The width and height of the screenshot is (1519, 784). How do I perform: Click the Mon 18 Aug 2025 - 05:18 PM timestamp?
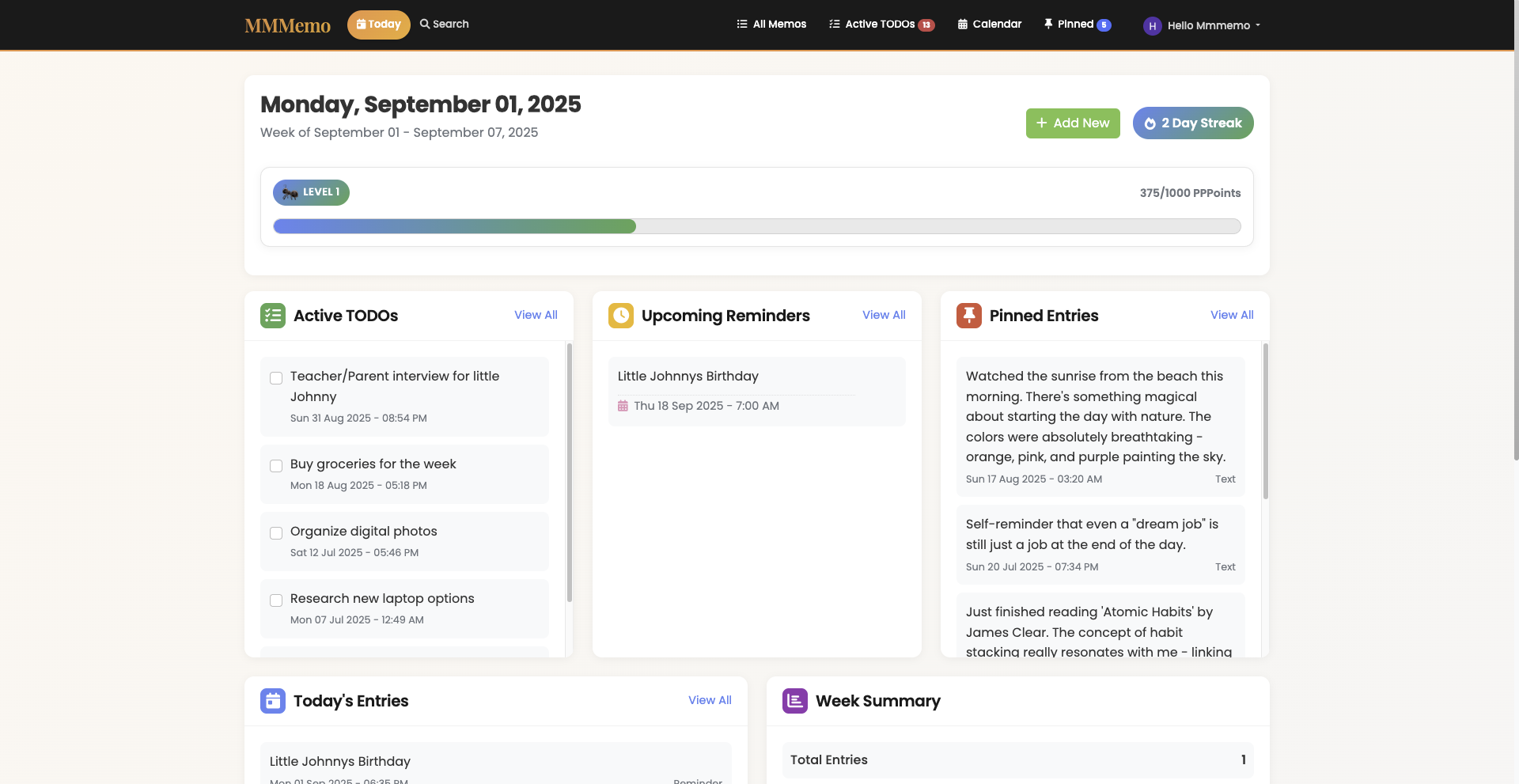(358, 486)
